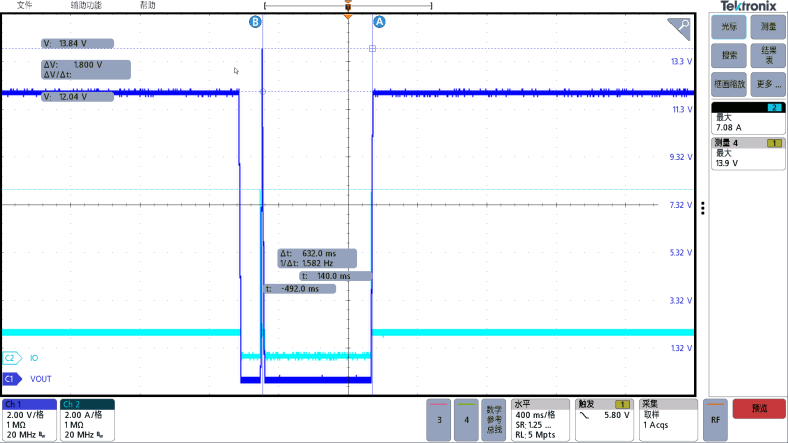Expand the 更多... options button
The image size is (788, 443).
coord(768,83)
